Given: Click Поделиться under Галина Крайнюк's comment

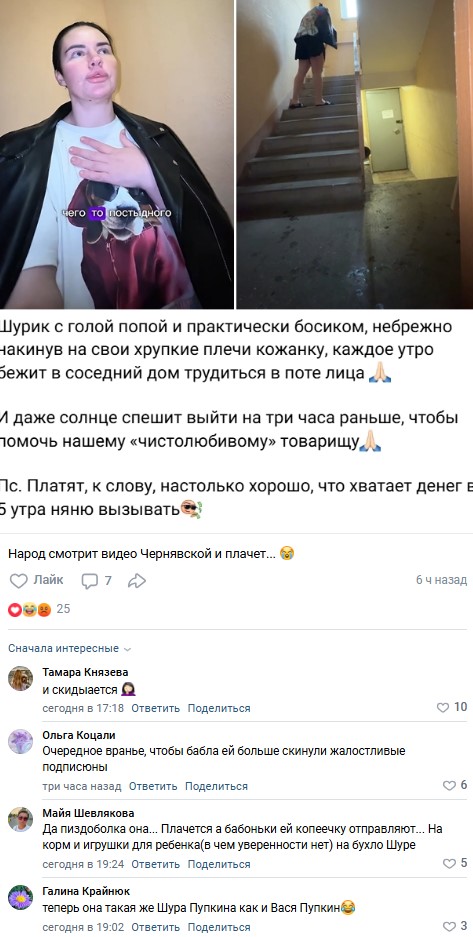Looking at the screenshot, I should click(x=219, y=927).
